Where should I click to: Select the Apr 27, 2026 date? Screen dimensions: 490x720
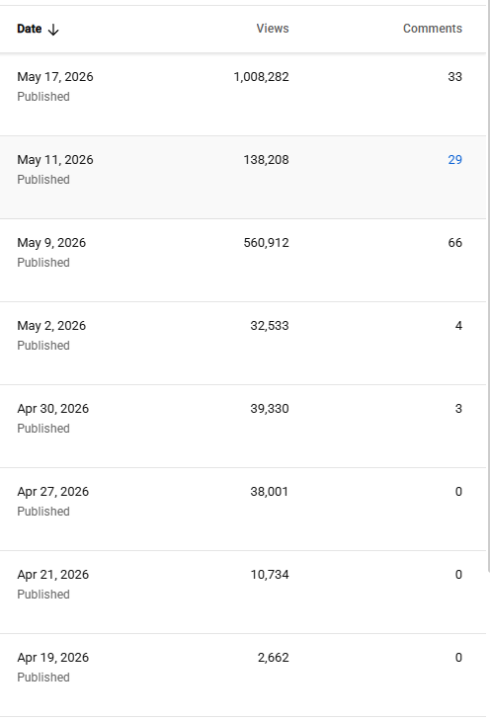tap(53, 492)
